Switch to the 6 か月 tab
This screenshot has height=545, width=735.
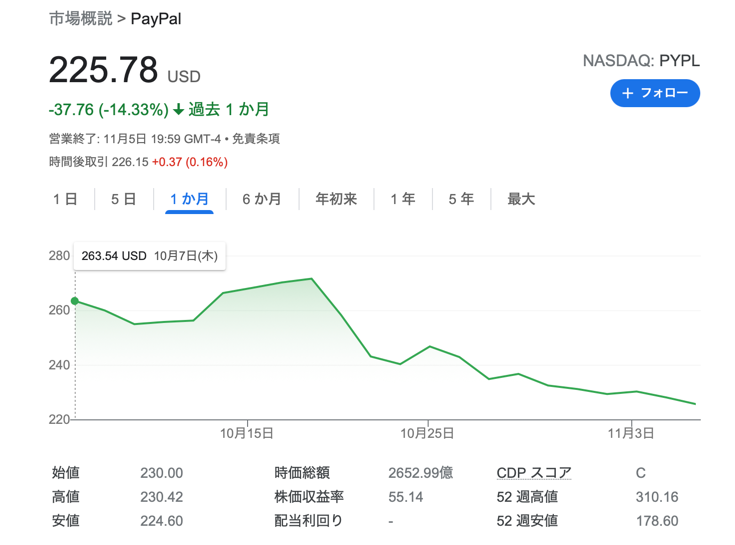[262, 199]
